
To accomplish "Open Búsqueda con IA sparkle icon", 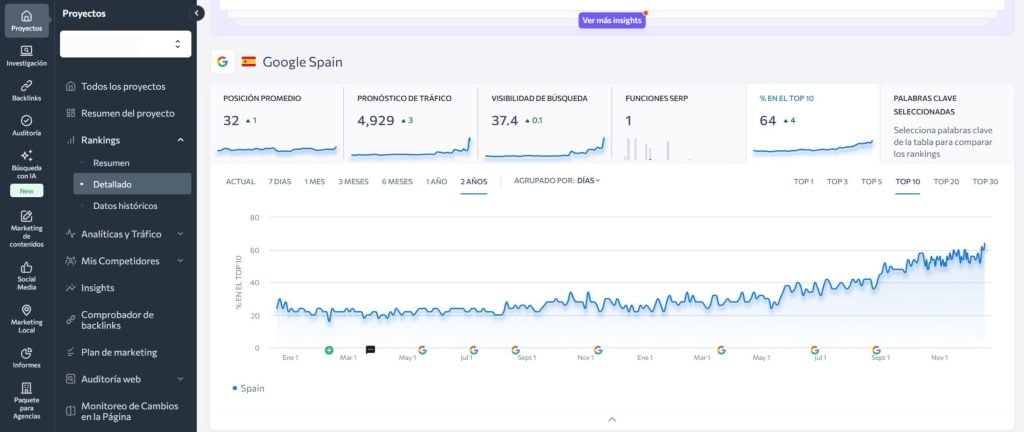I will (26, 155).
